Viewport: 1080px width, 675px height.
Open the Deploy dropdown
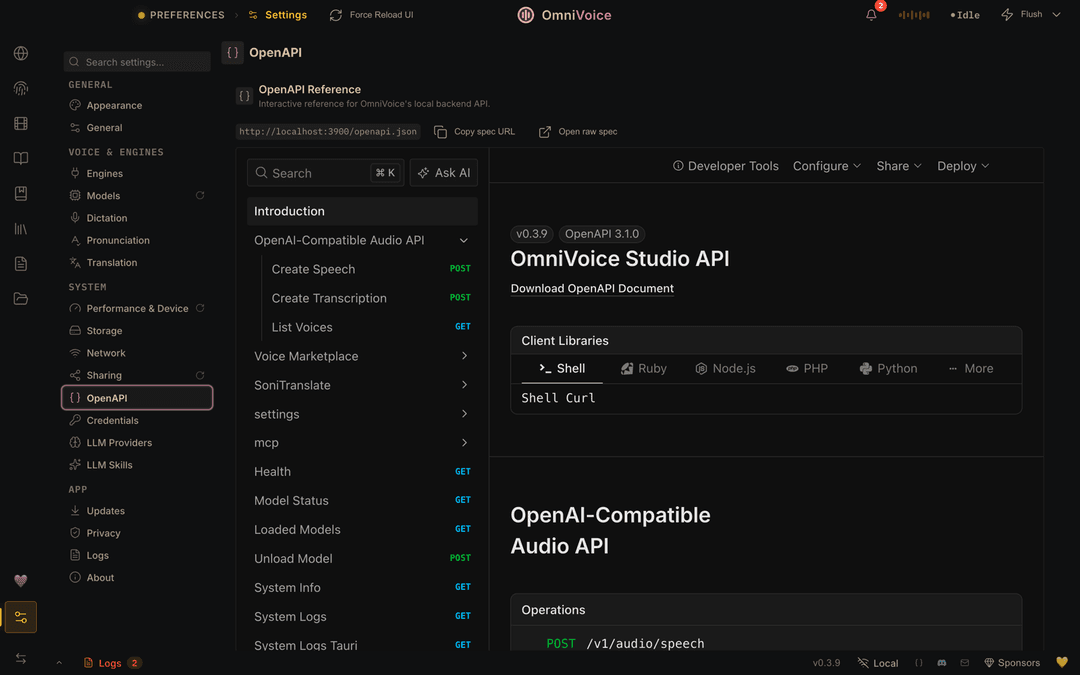pos(963,166)
